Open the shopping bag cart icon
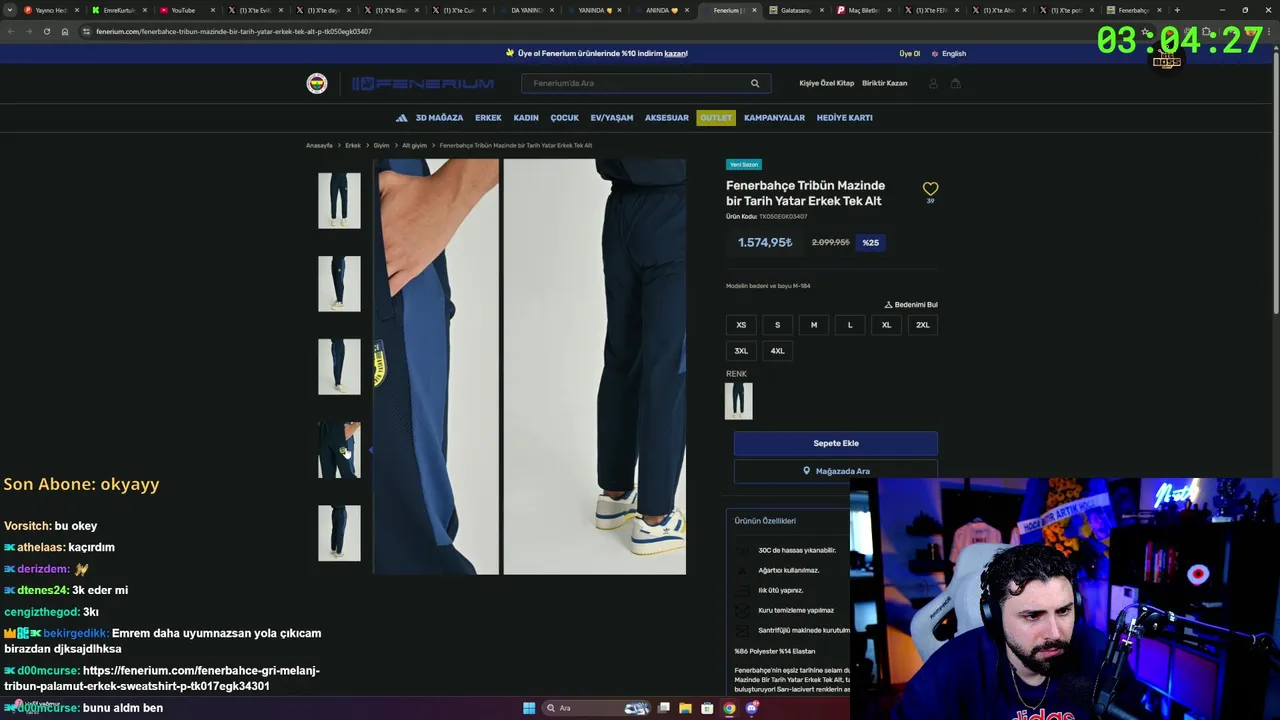The width and height of the screenshot is (1280, 720). coord(955,83)
